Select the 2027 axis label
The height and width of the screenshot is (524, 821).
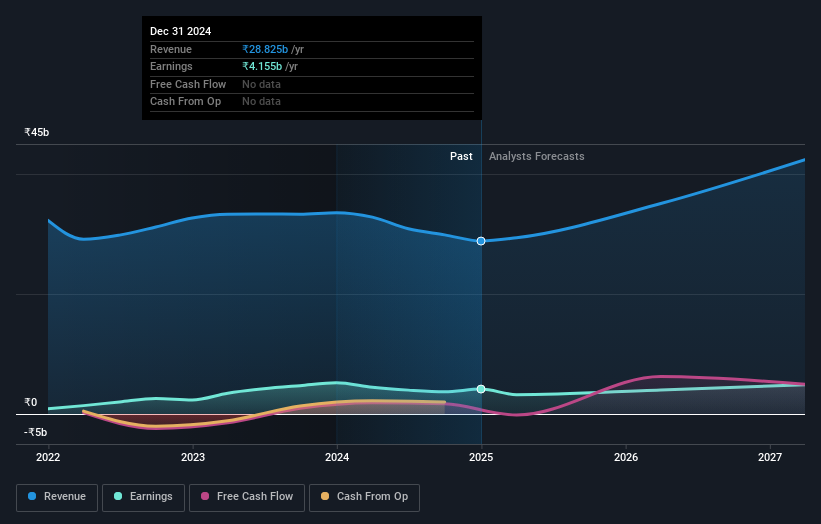pyautogui.click(x=770, y=457)
